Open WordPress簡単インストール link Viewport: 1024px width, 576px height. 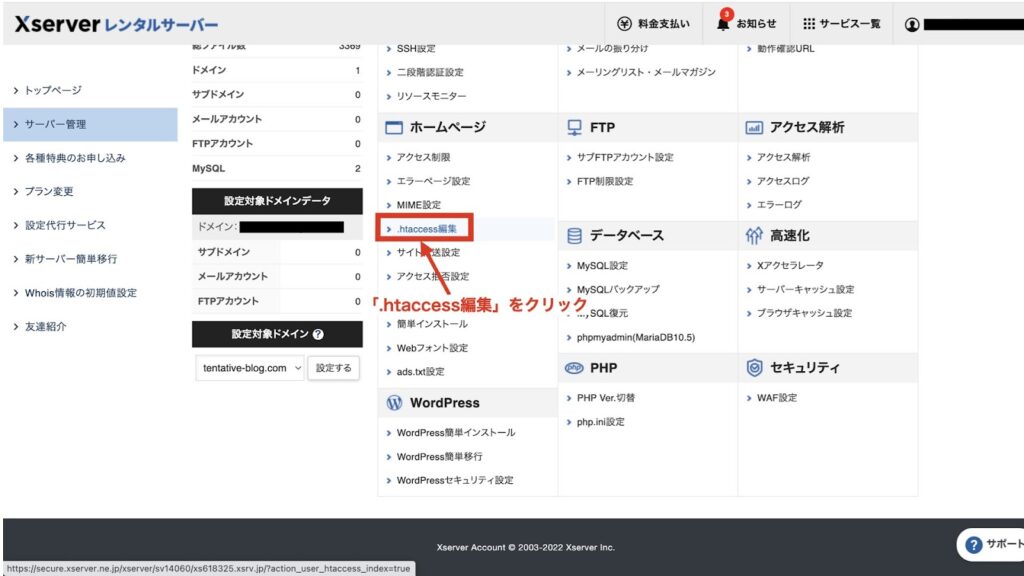point(456,433)
